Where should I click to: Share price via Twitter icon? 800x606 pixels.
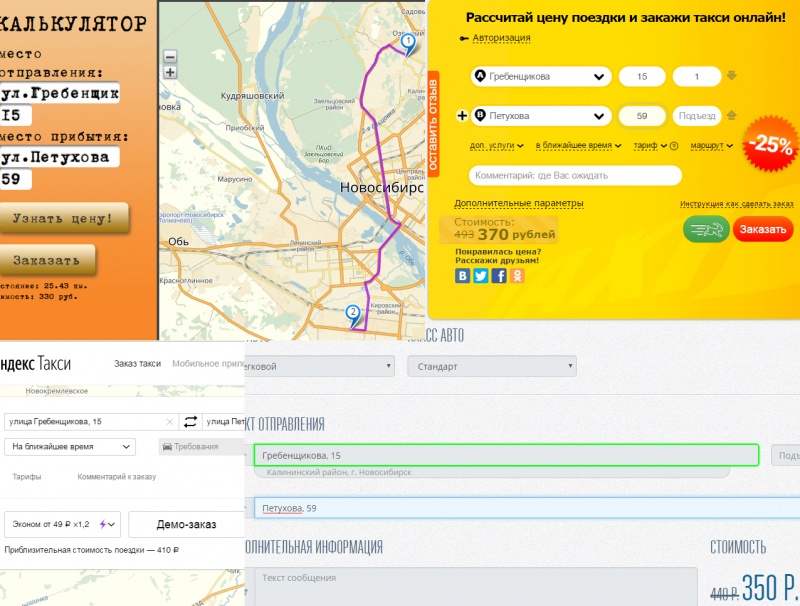click(481, 275)
